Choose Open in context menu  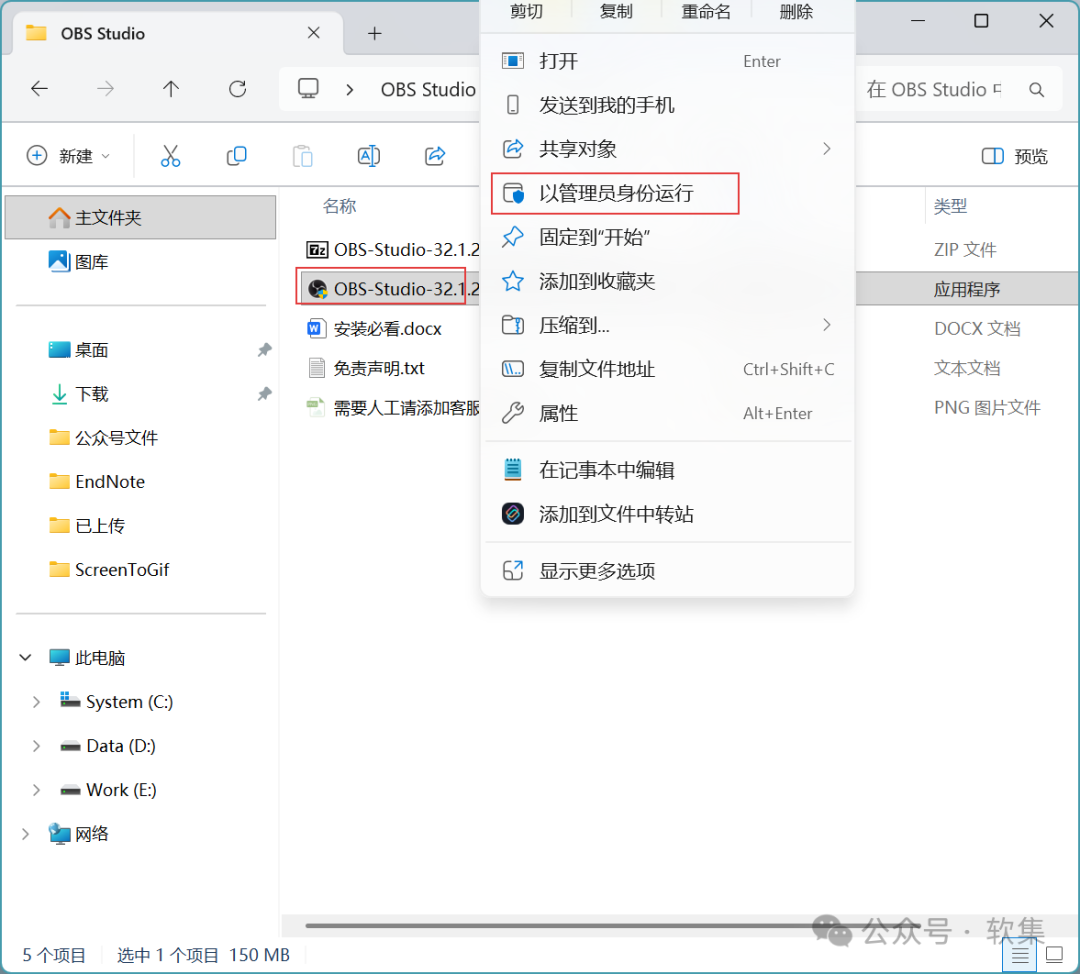[668, 61]
